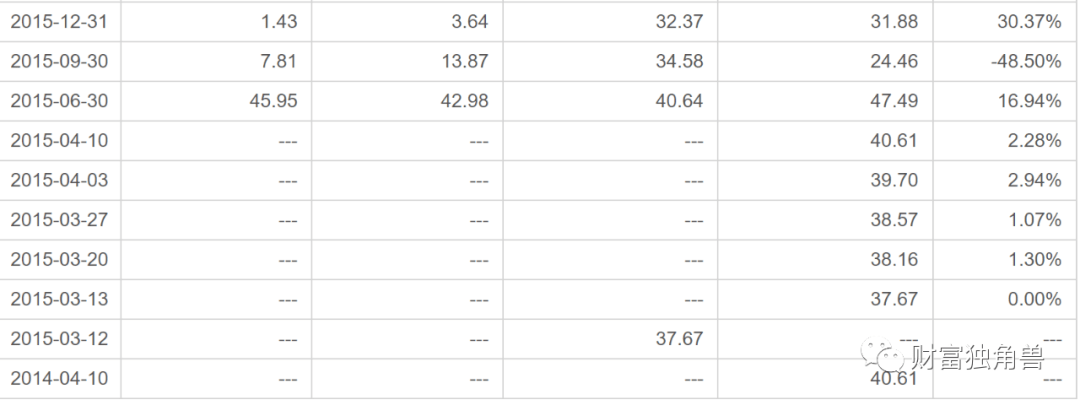1080x405 pixels.
Task: Click the 2015-03-27 date cell
Action: click(59, 220)
